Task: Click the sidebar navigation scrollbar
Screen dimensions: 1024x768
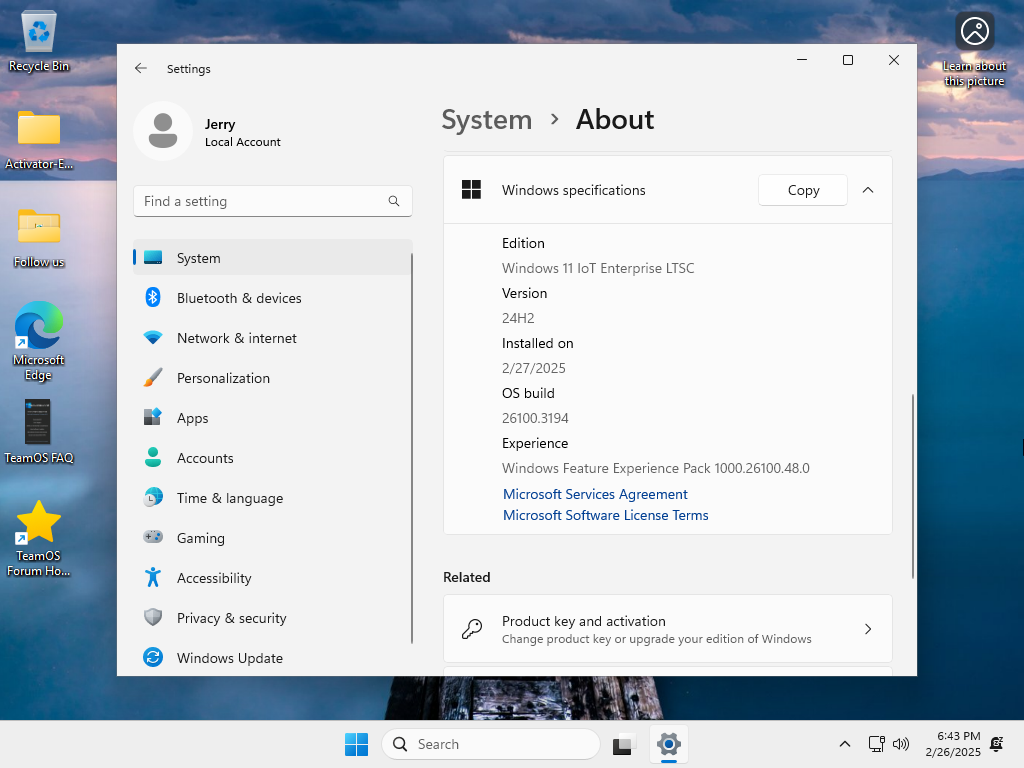Action: pos(412,447)
